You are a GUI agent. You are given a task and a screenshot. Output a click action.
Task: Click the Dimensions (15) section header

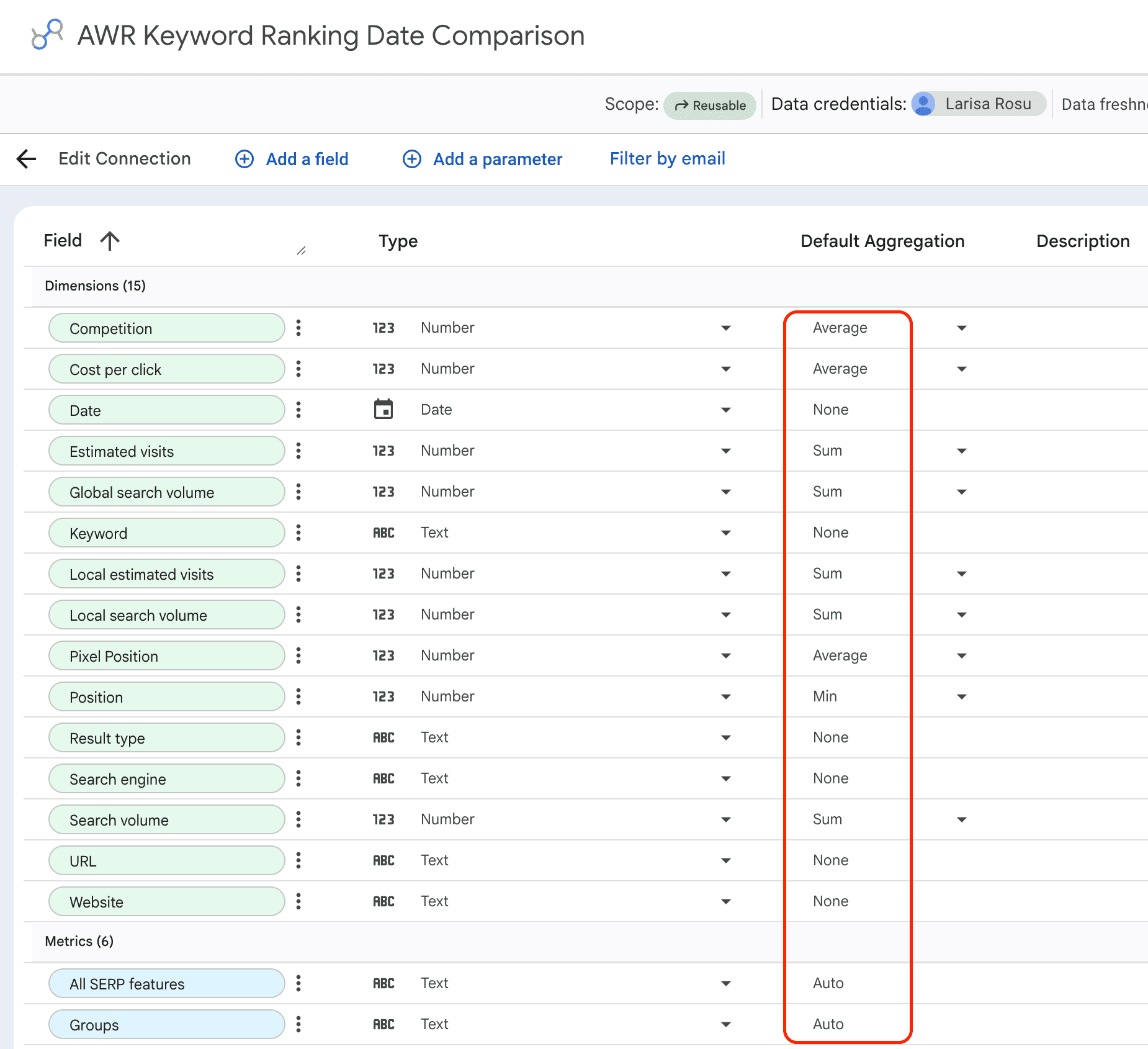pos(96,286)
